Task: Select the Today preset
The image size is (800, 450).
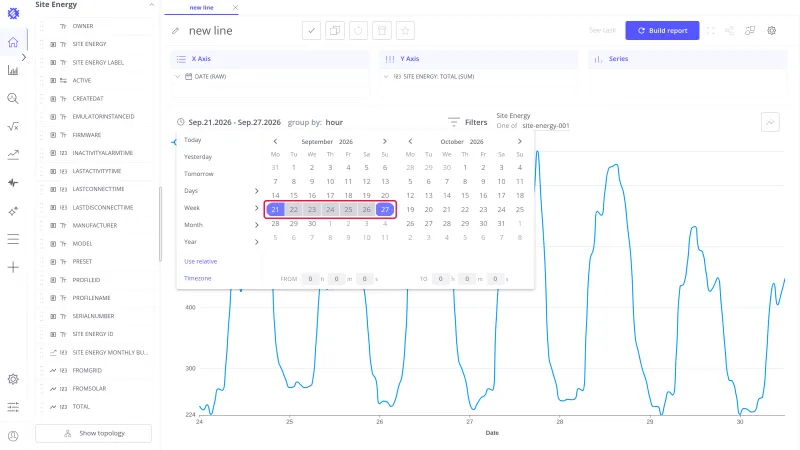Action: [x=192, y=140]
